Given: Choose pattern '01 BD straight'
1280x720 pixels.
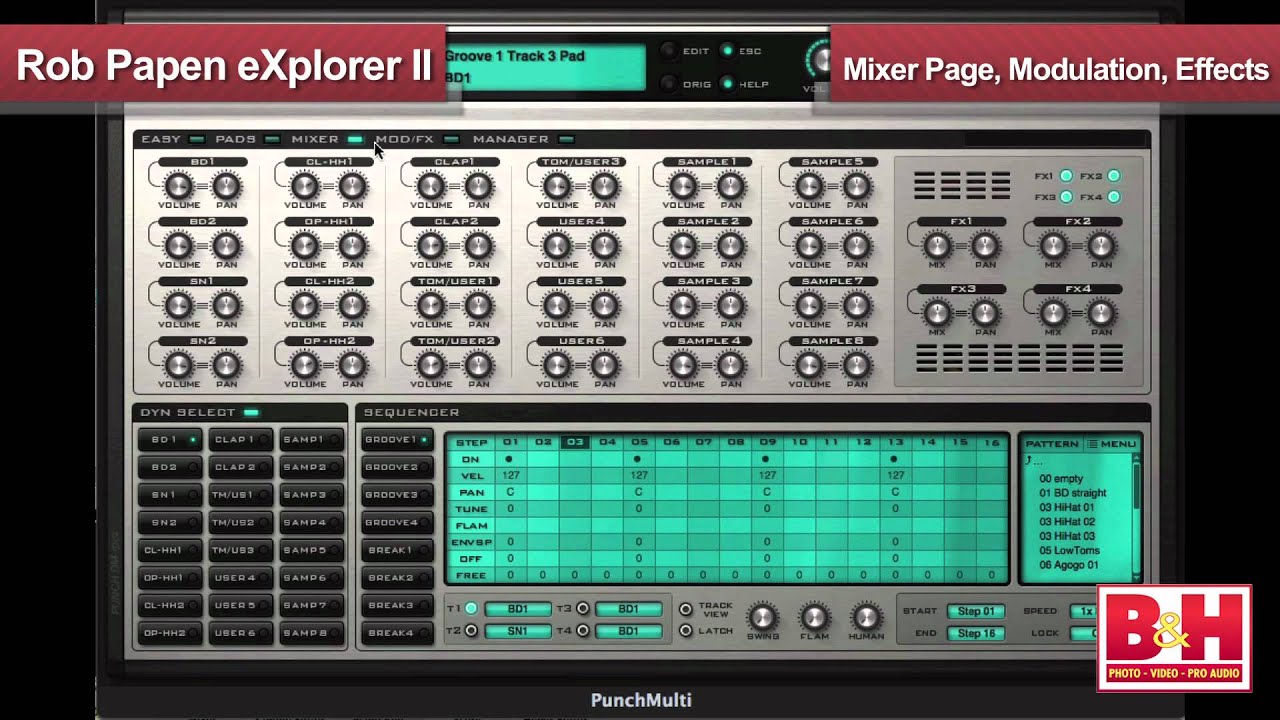Looking at the screenshot, I should [1073, 493].
